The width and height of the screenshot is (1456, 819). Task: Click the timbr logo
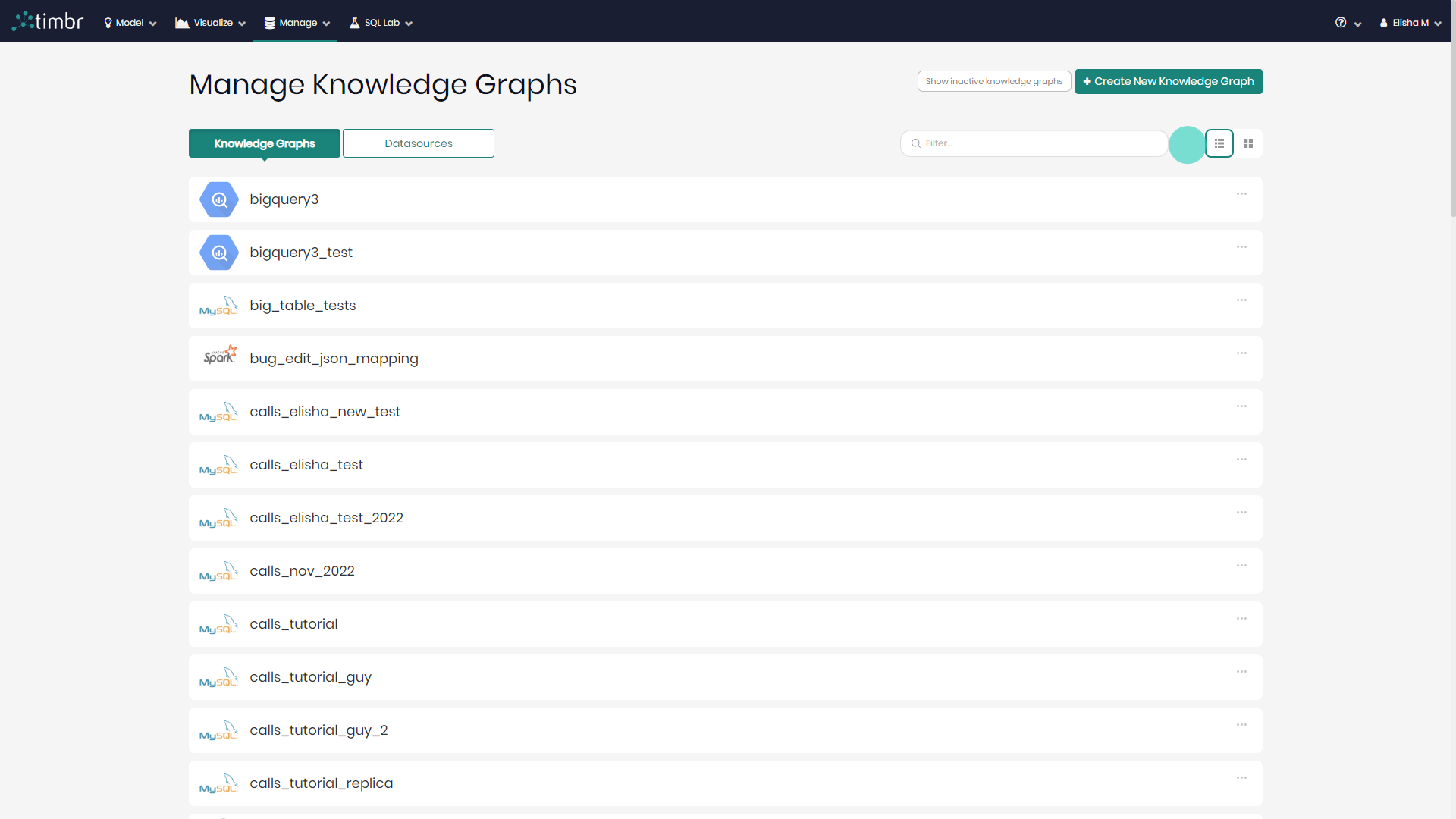point(48,21)
